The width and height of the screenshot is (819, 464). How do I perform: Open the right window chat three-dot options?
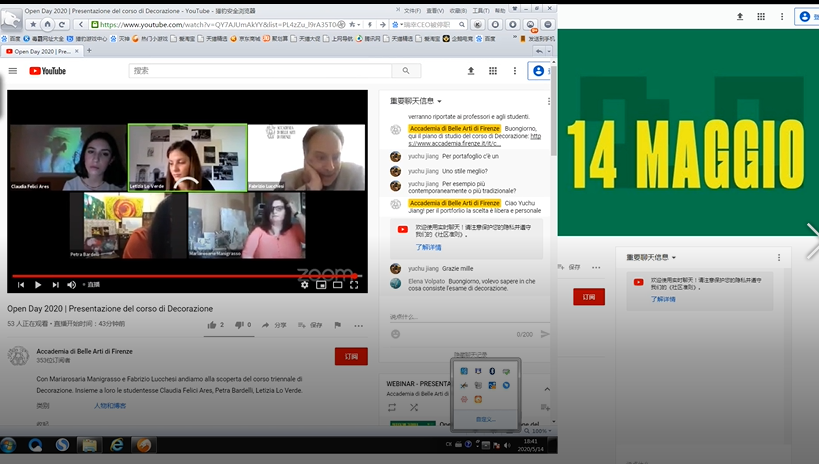point(779,258)
